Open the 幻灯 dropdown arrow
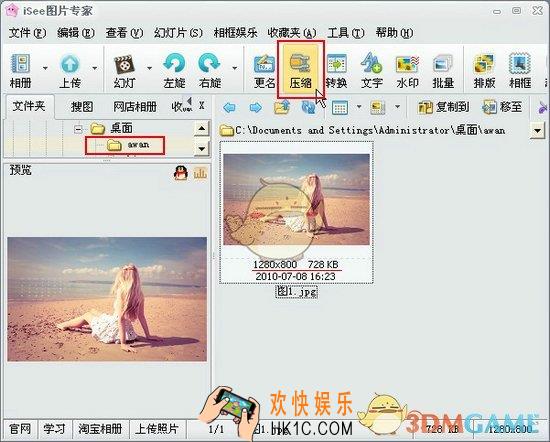Screen dimensions: 550x442 (x=149, y=68)
